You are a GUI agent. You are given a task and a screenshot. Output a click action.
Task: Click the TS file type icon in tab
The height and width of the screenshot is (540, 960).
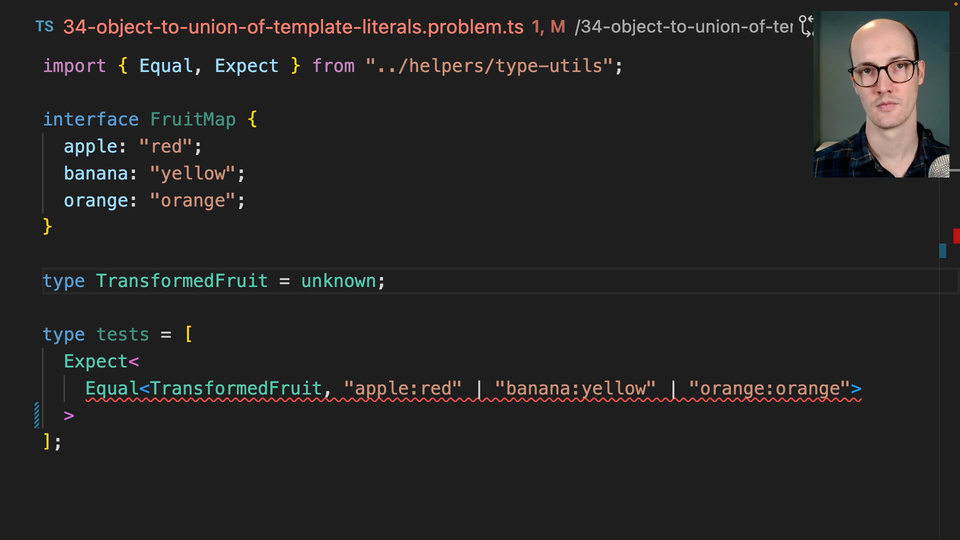click(44, 27)
